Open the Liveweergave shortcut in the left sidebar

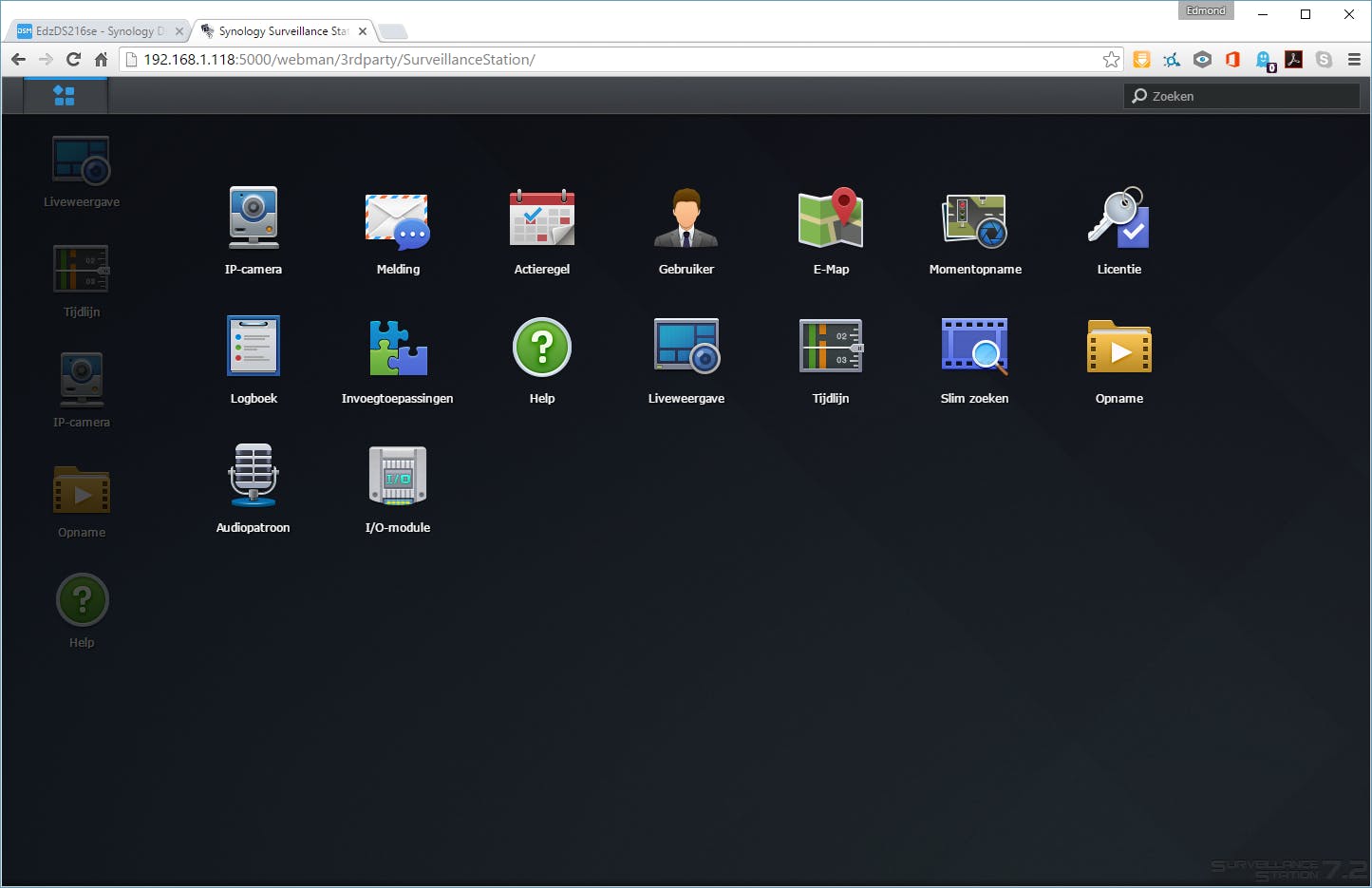[82, 161]
